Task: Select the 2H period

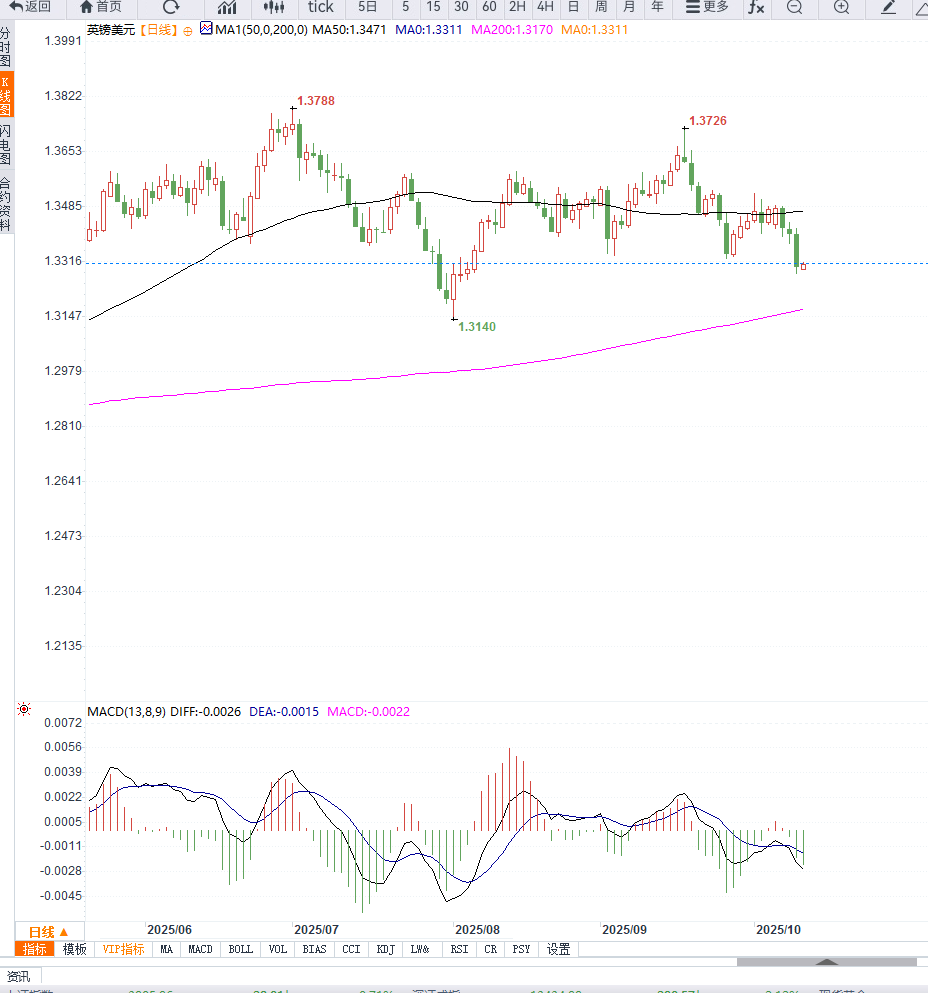Action: click(x=517, y=7)
